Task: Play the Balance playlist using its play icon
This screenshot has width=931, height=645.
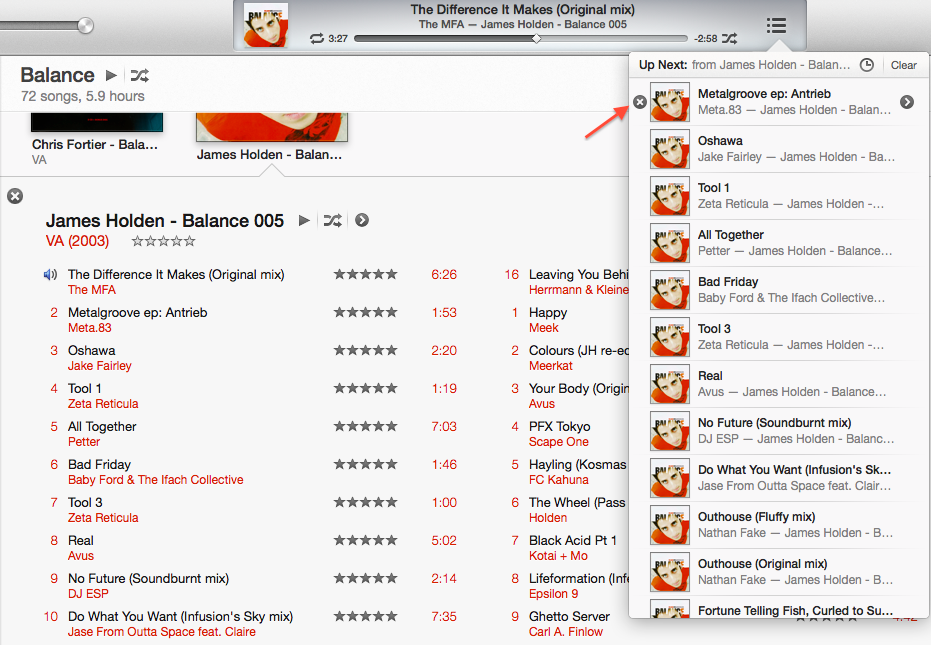Action: pos(111,75)
